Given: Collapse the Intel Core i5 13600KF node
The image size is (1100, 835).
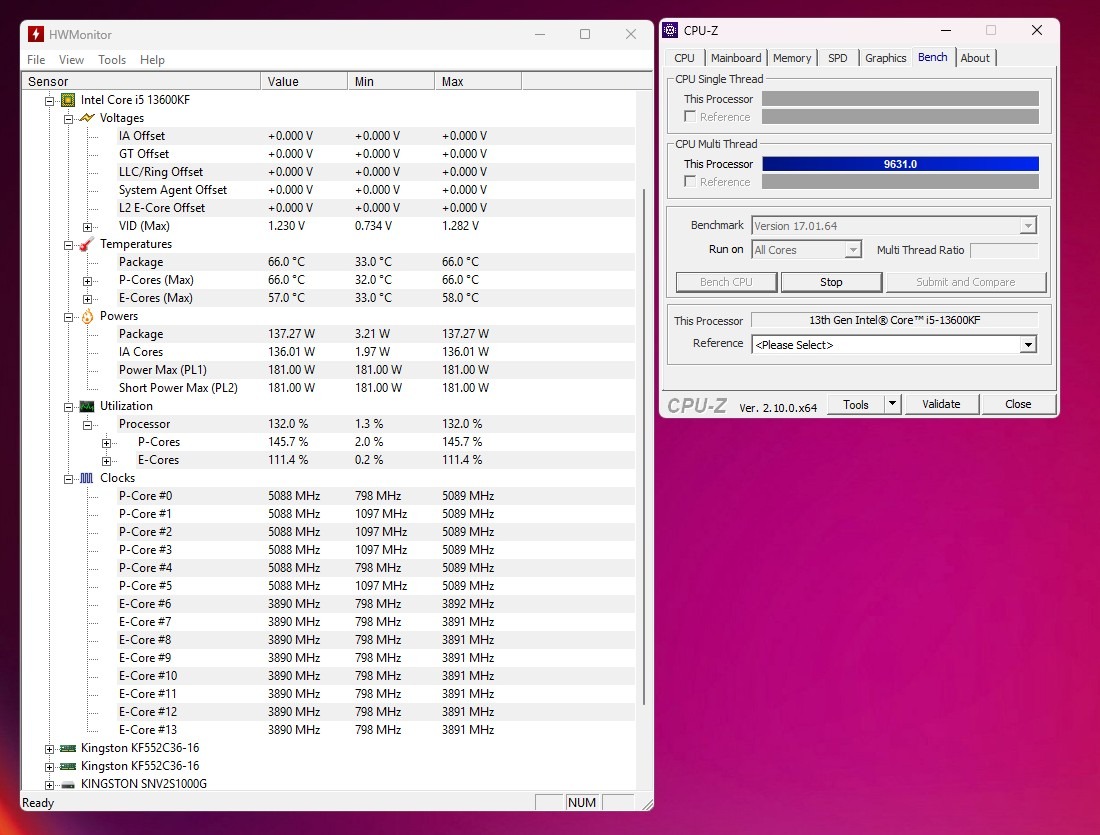Looking at the screenshot, I should (x=50, y=101).
